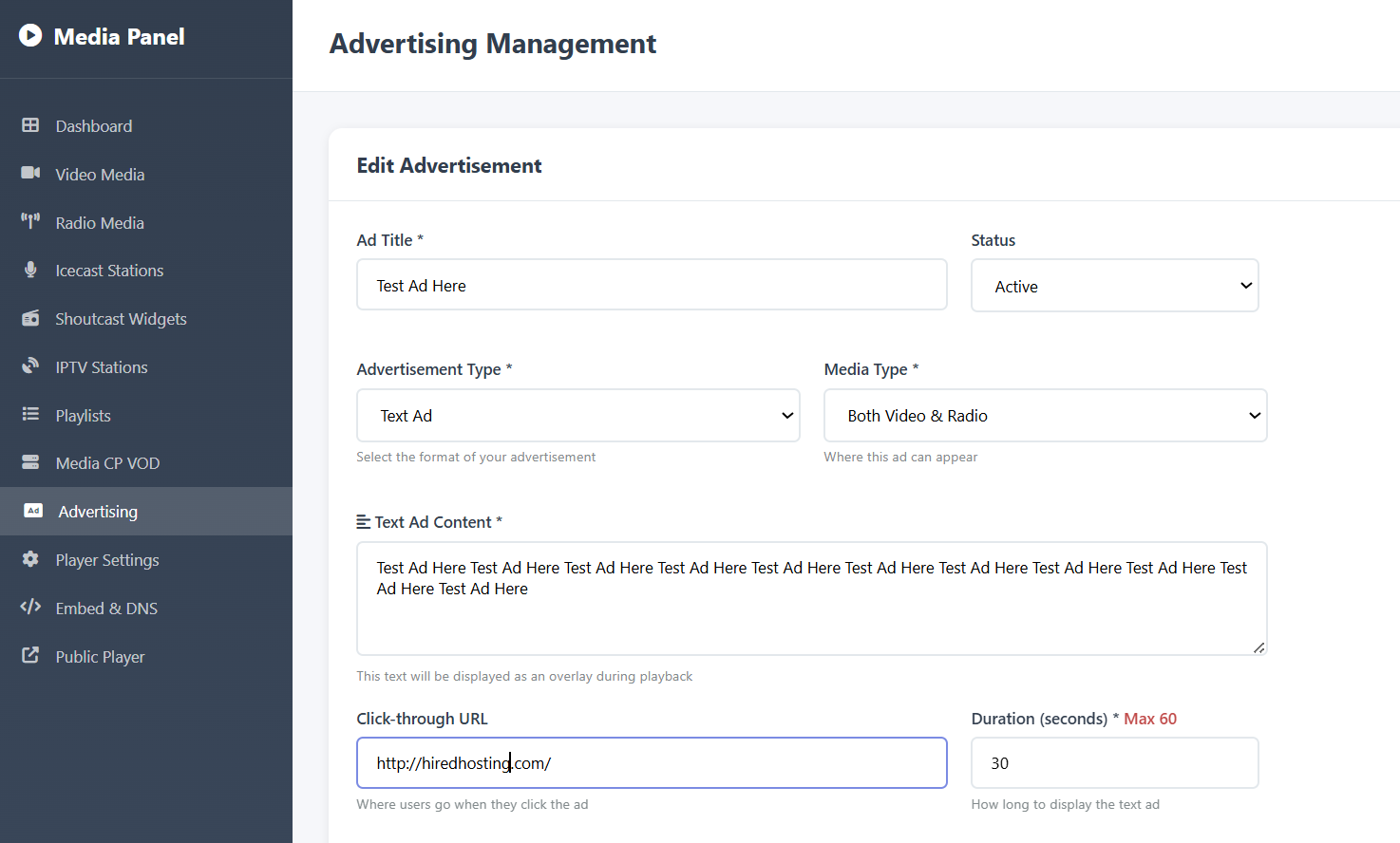Viewport: 1400px width, 843px height.
Task: Click inside the Text Ad Content textarea
Action: 811,617
